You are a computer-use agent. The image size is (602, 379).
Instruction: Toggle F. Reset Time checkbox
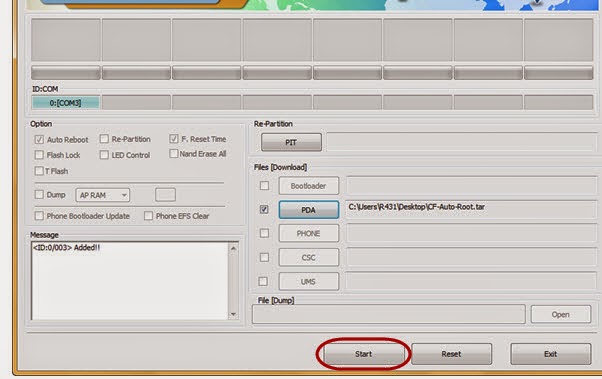click(x=174, y=139)
